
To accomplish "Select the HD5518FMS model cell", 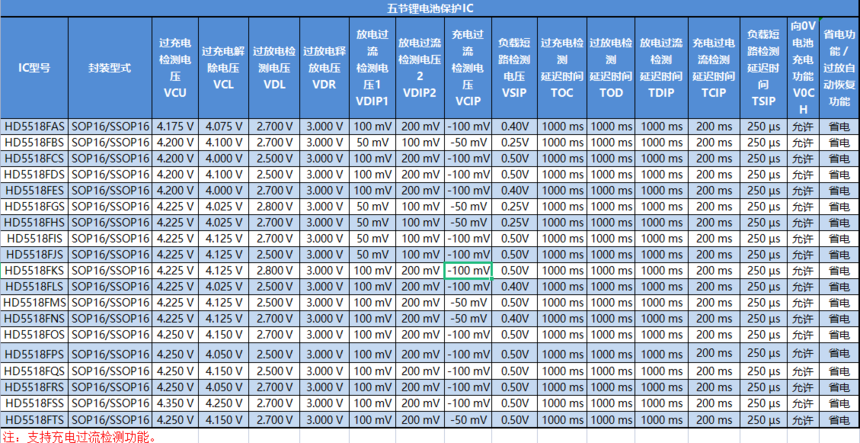I will [35, 303].
